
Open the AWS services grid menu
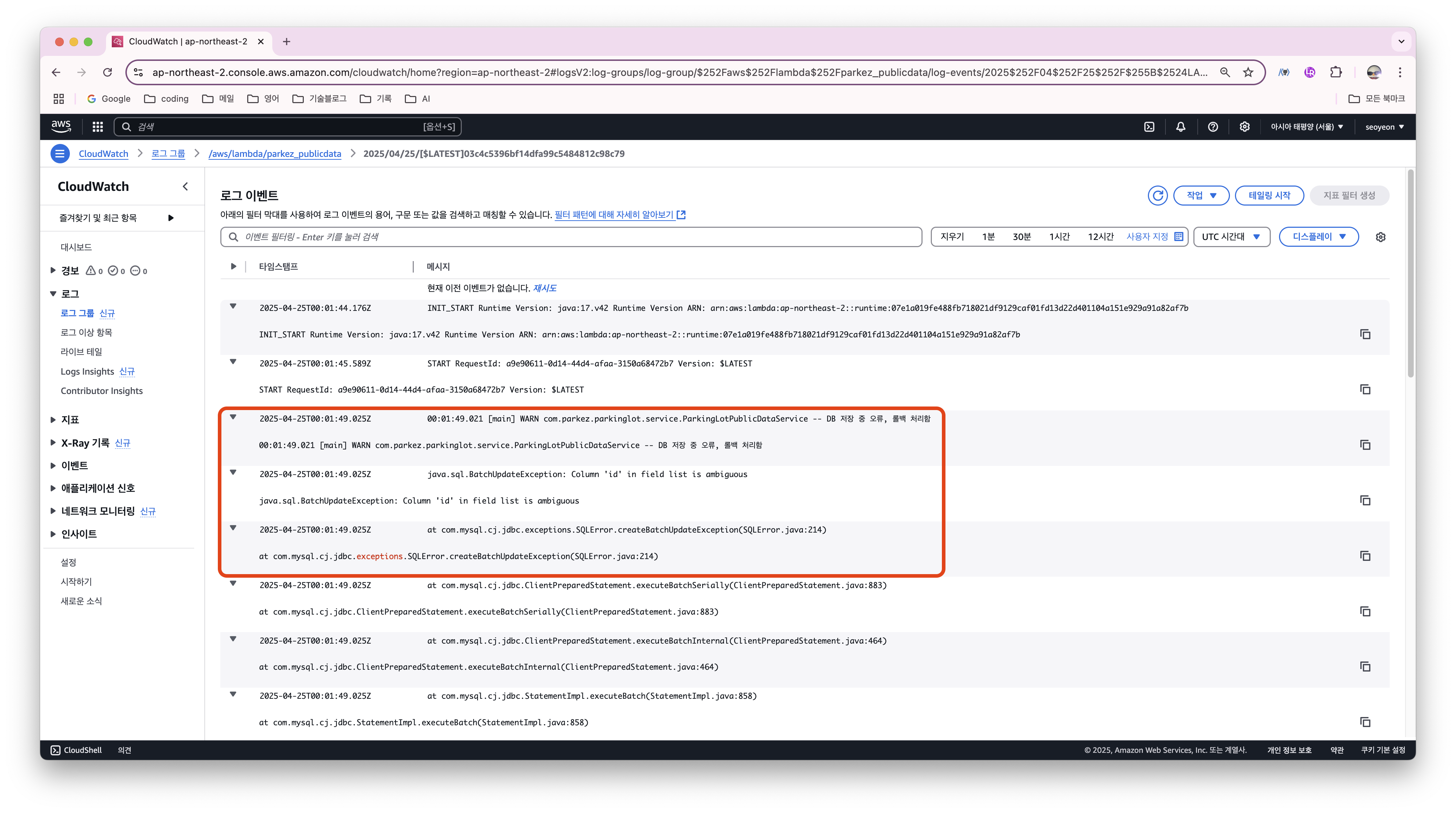[x=97, y=127]
